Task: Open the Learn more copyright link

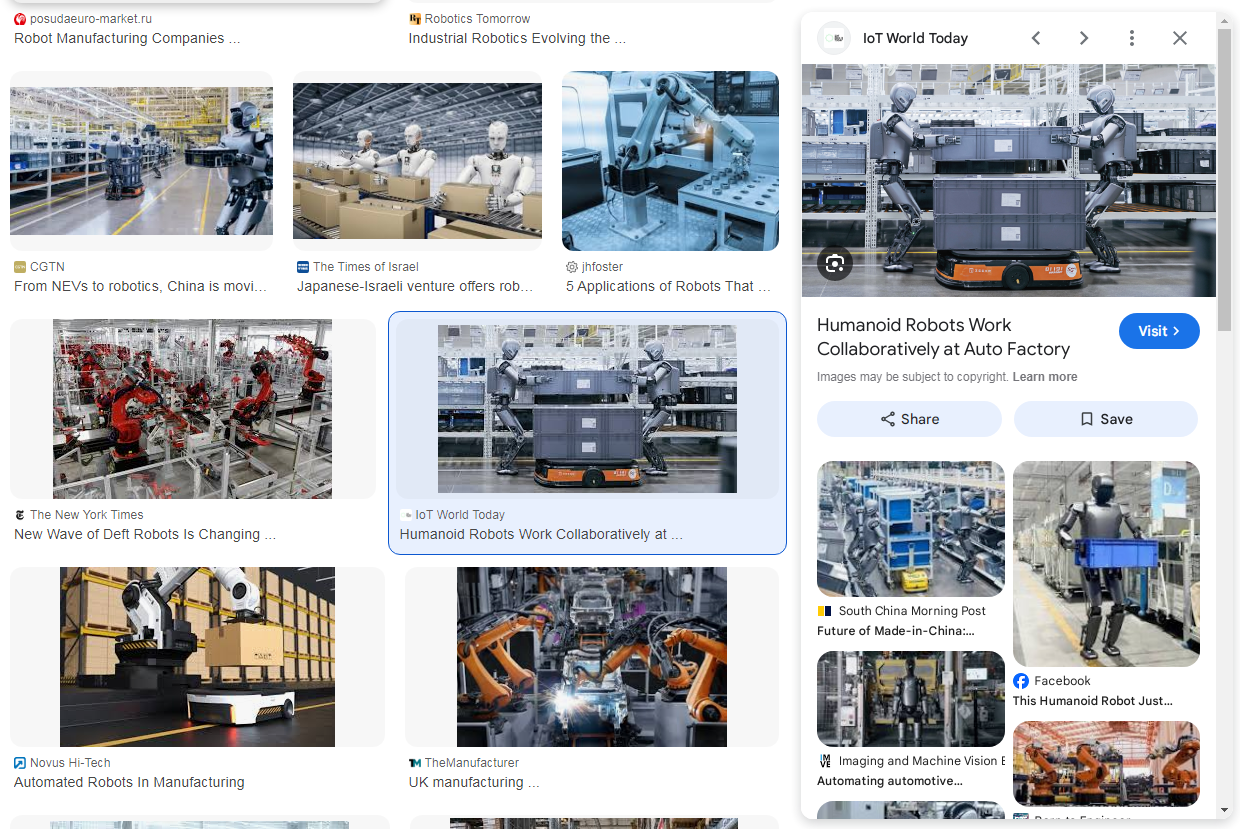Action: (1045, 377)
